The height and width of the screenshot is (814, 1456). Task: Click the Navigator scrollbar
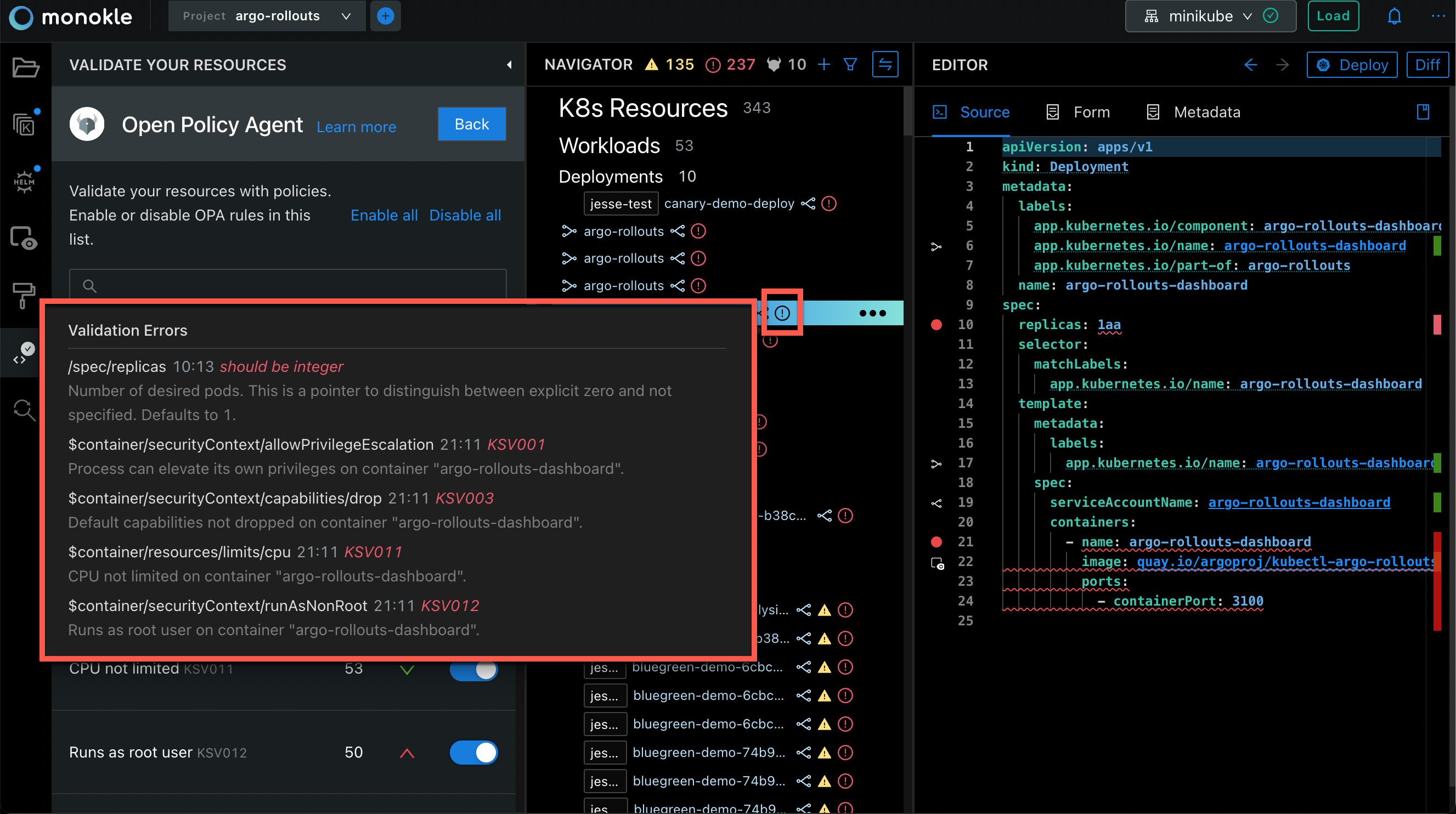[x=907, y=111]
